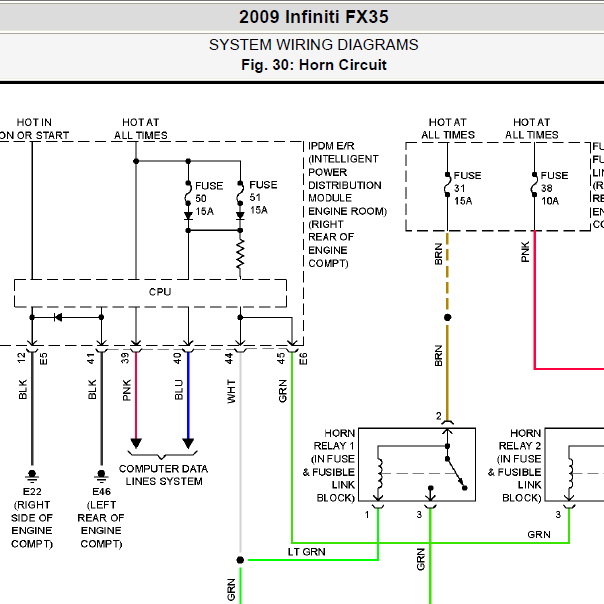
Task: Click the E22 ground label
Action: [32, 517]
